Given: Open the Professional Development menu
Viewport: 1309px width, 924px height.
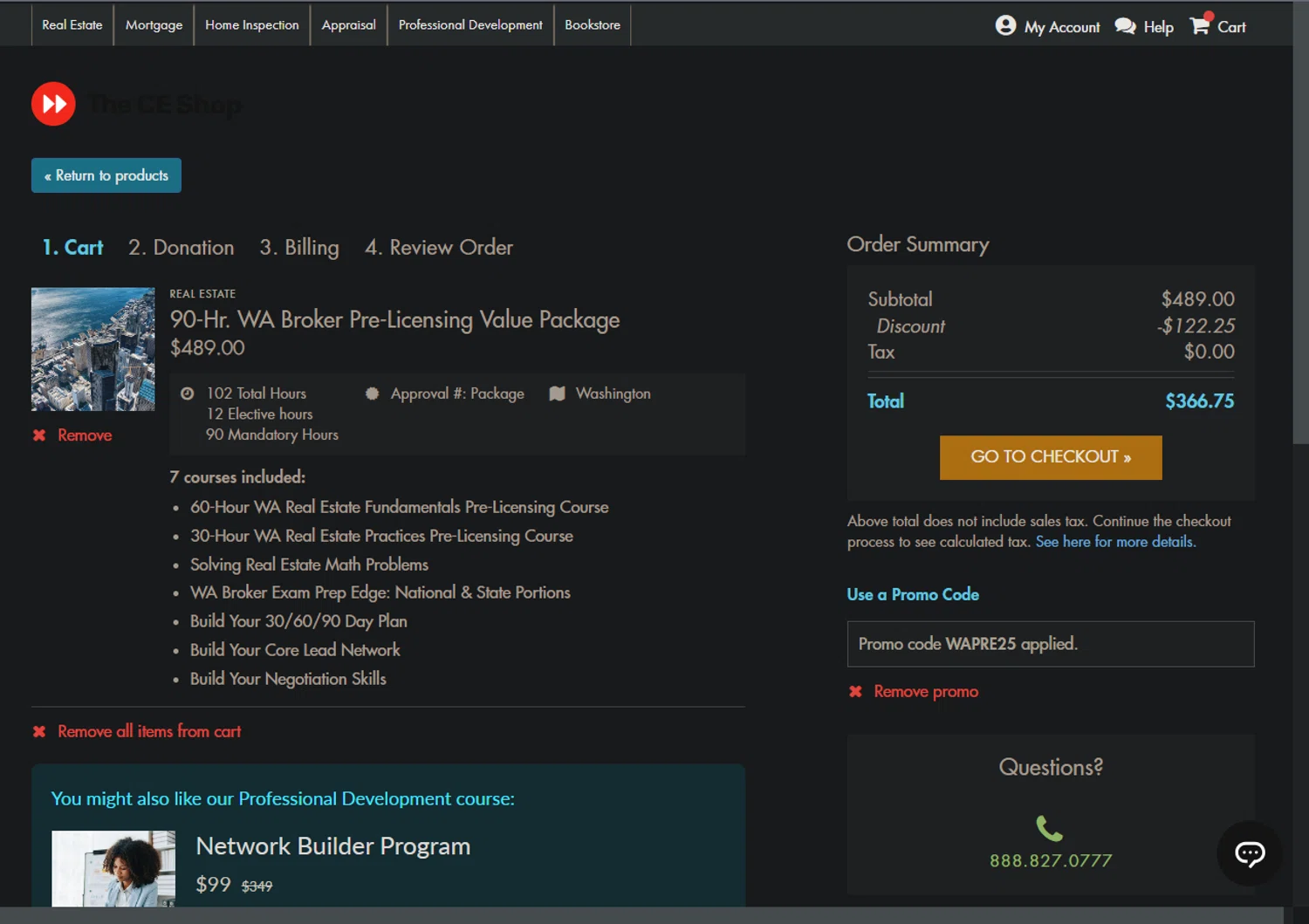Looking at the screenshot, I should [x=470, y=24].
